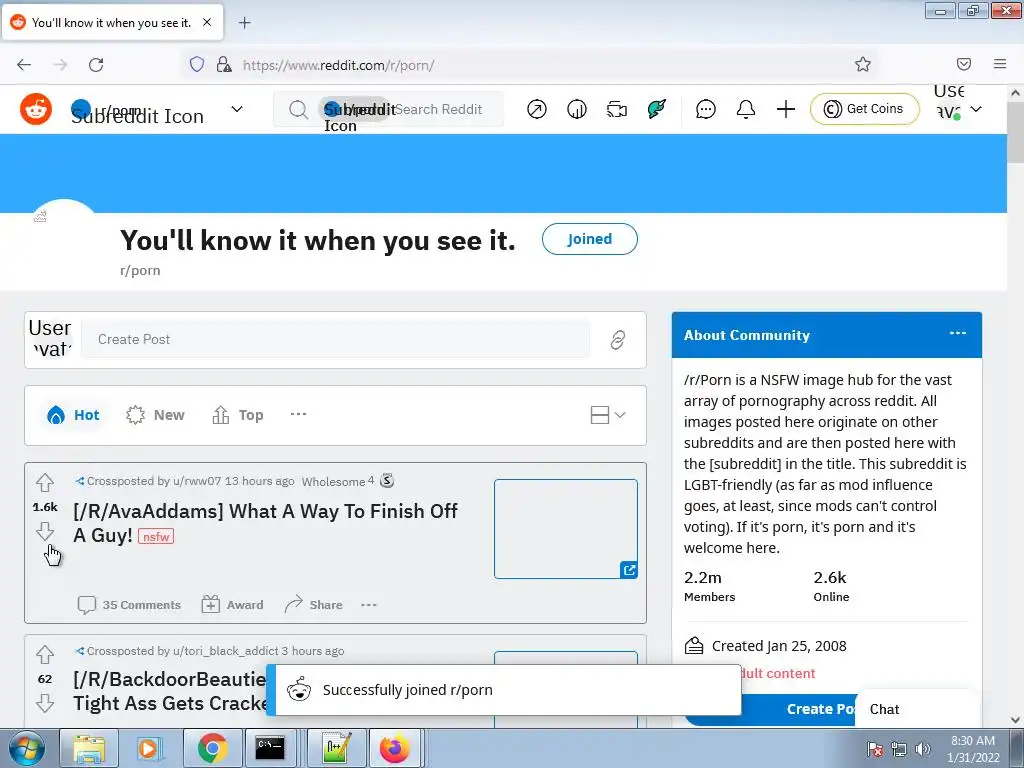Open the AvaAddams post title
This screenshot has height=768, width=1024.
[265, 523]
